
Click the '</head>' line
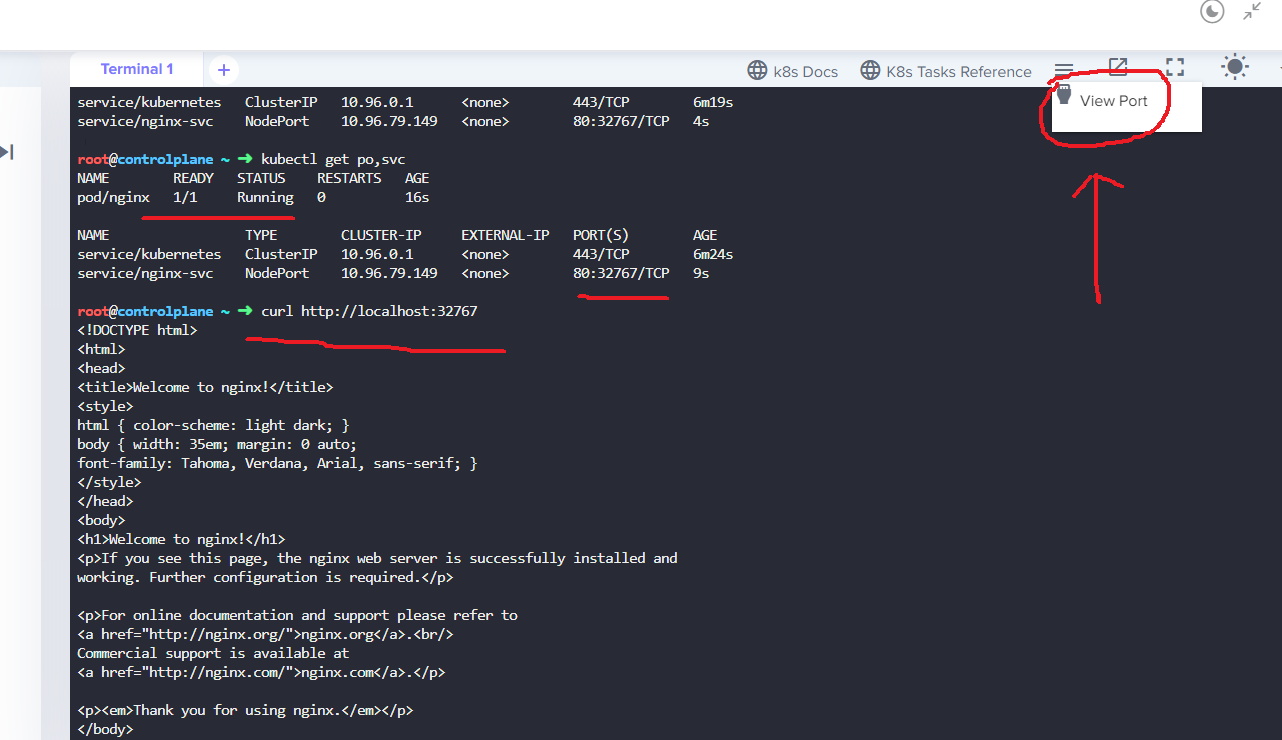tap(105, 502)
